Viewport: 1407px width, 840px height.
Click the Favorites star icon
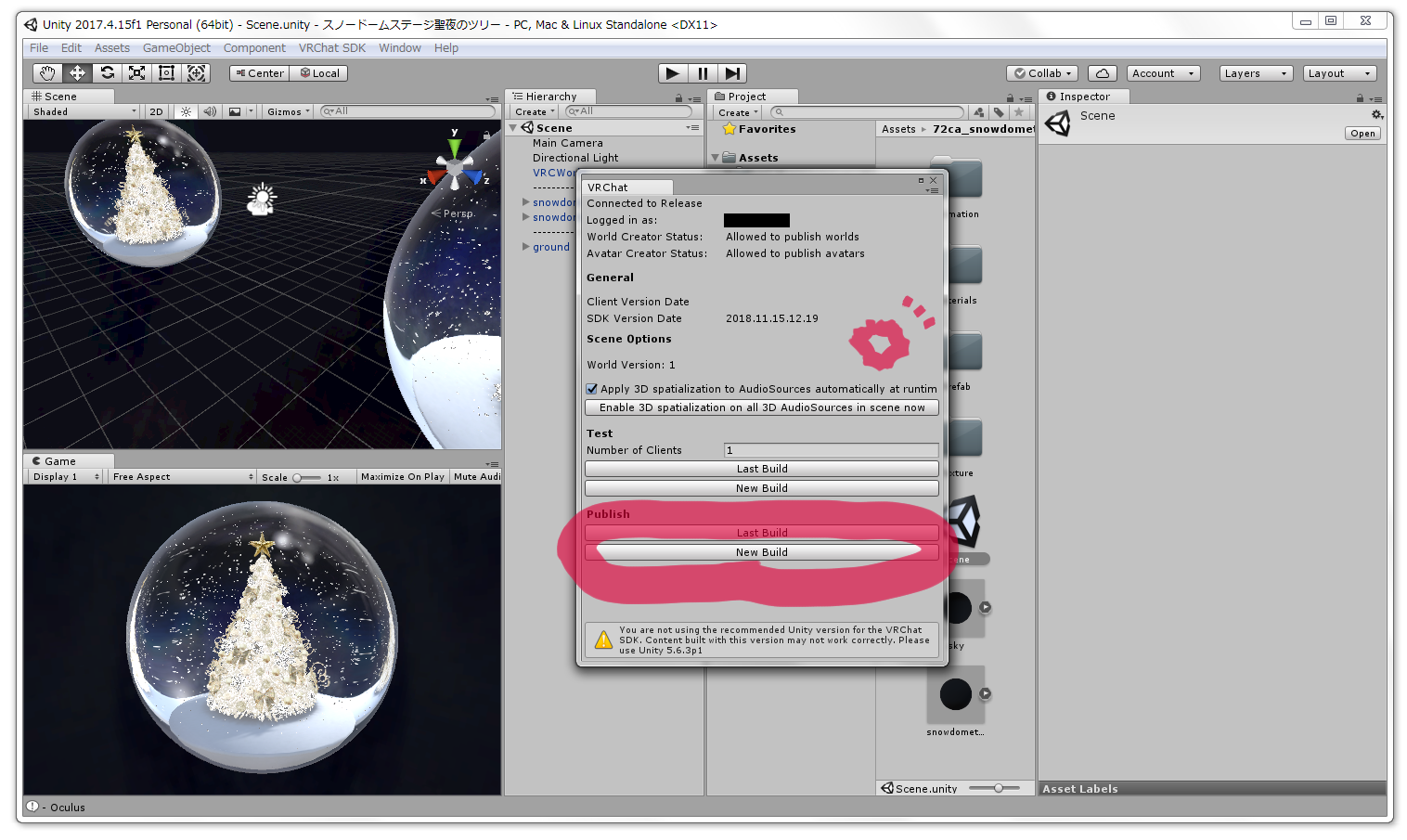point(729,129)
